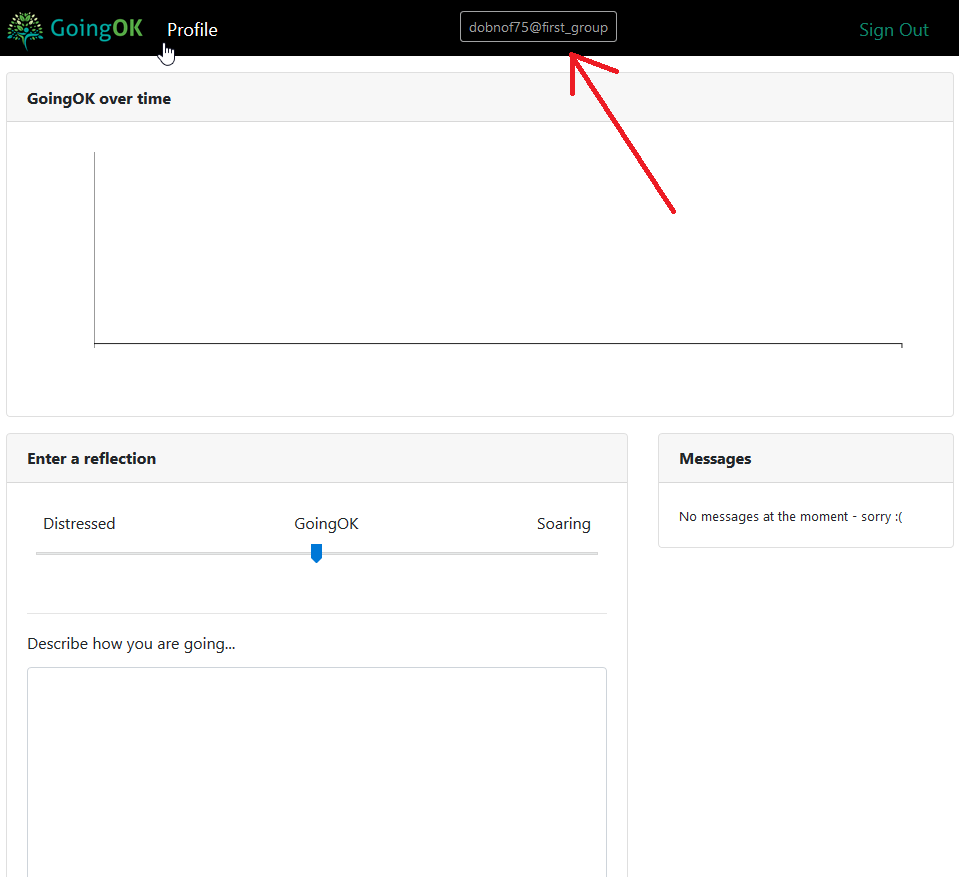The image size is (959, 877).
Task: Click inside the empty chart plot area
Action: pos(500,250)
